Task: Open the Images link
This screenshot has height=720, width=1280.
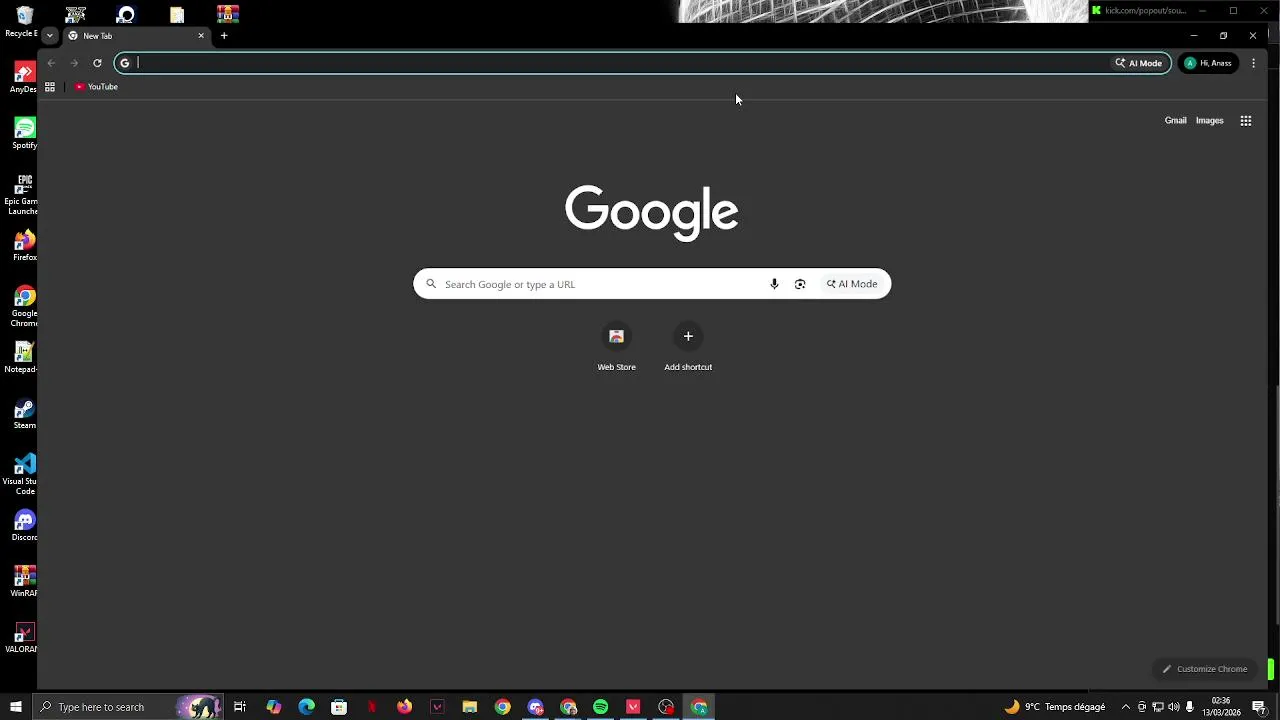Action: 1209,121
